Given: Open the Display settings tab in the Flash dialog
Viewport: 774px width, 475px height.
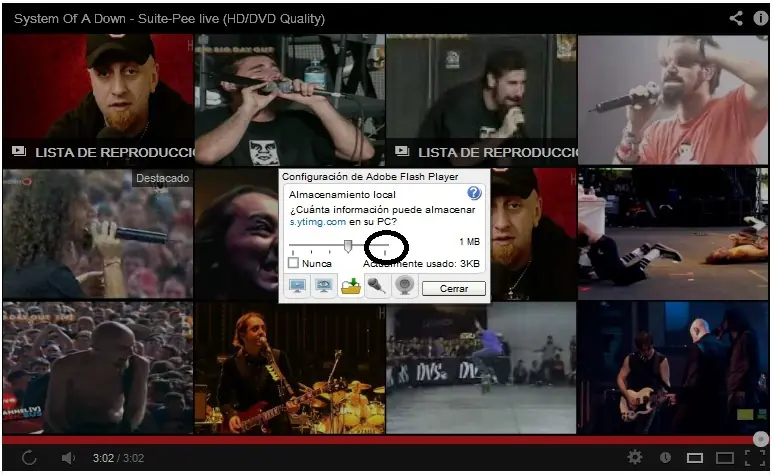Looking at the screenshot, I should point(297,287).
